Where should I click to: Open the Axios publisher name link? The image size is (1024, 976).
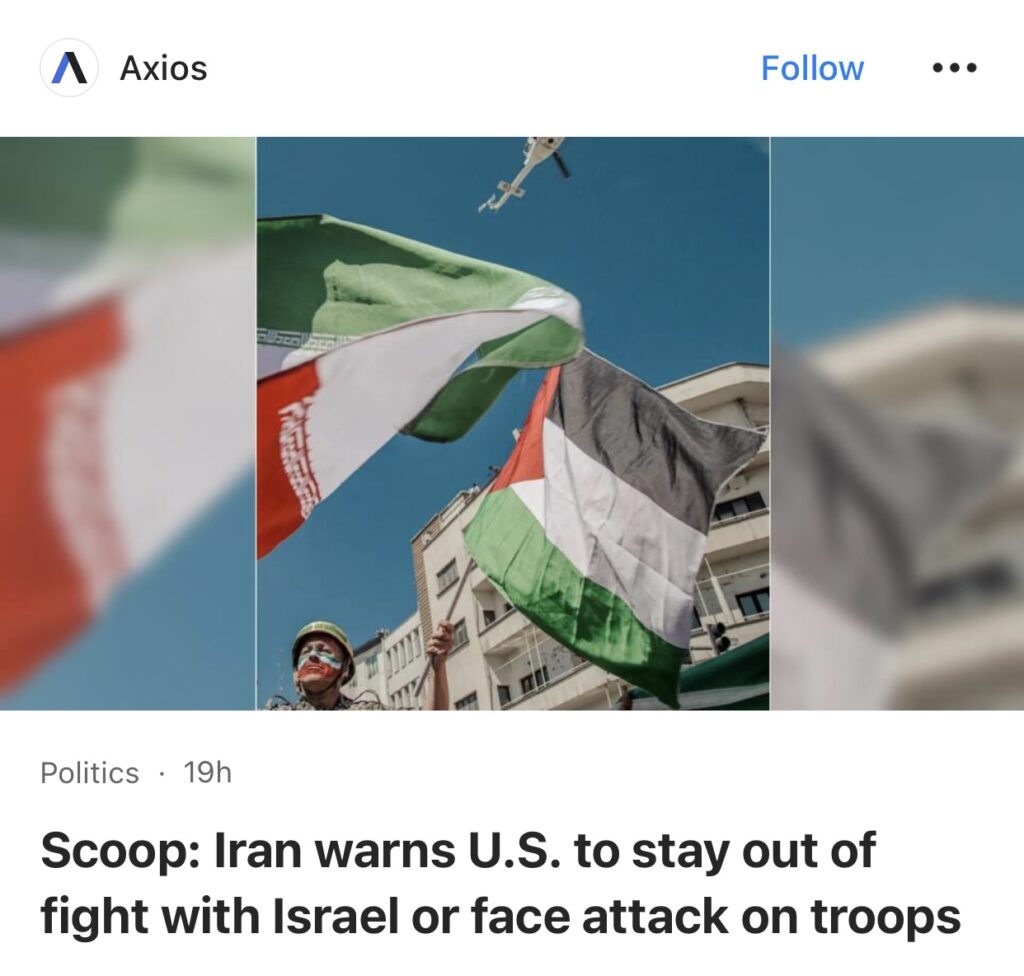tap(163, 68)
